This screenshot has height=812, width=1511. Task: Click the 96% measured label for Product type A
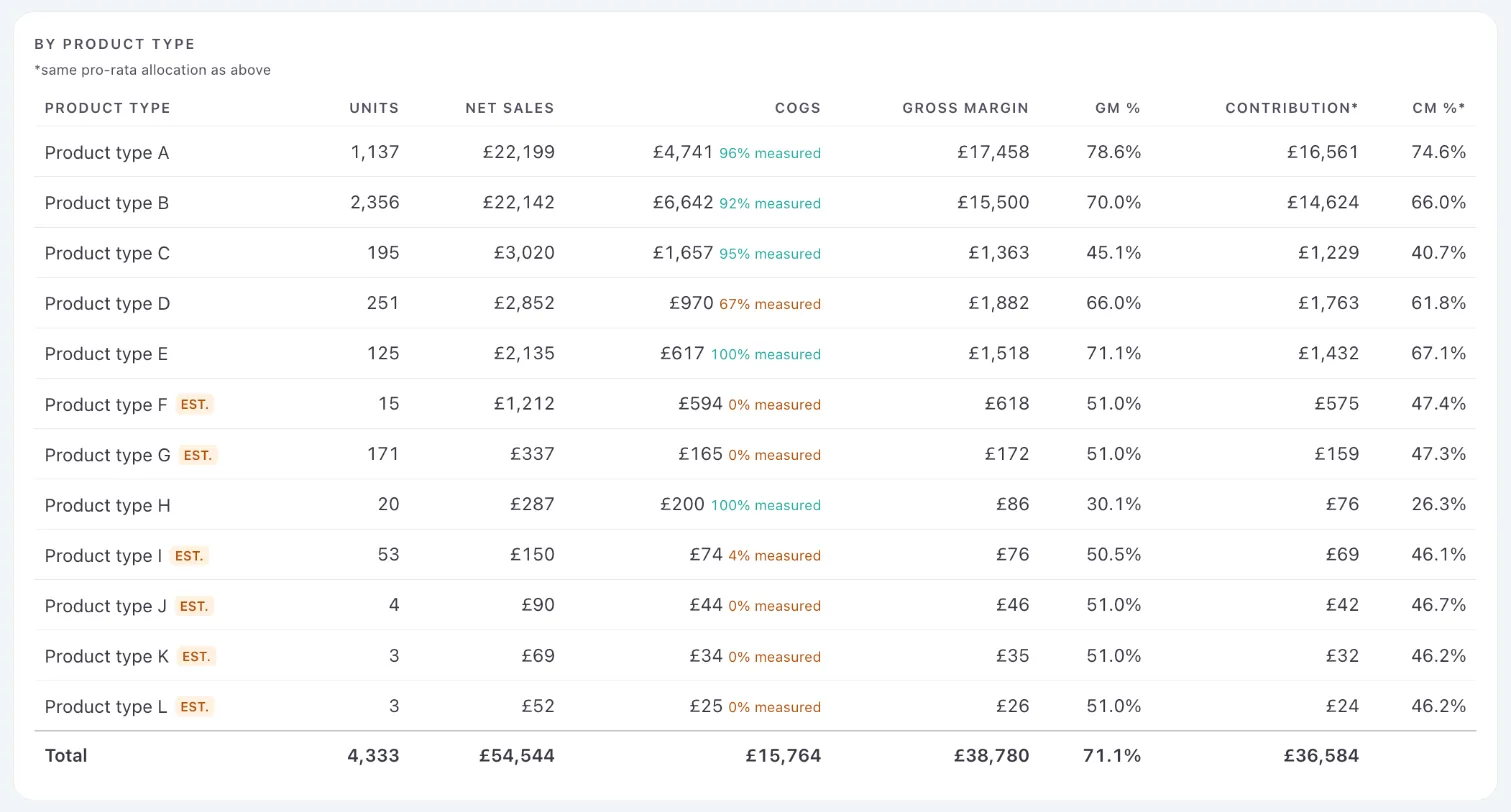[770, 154]
